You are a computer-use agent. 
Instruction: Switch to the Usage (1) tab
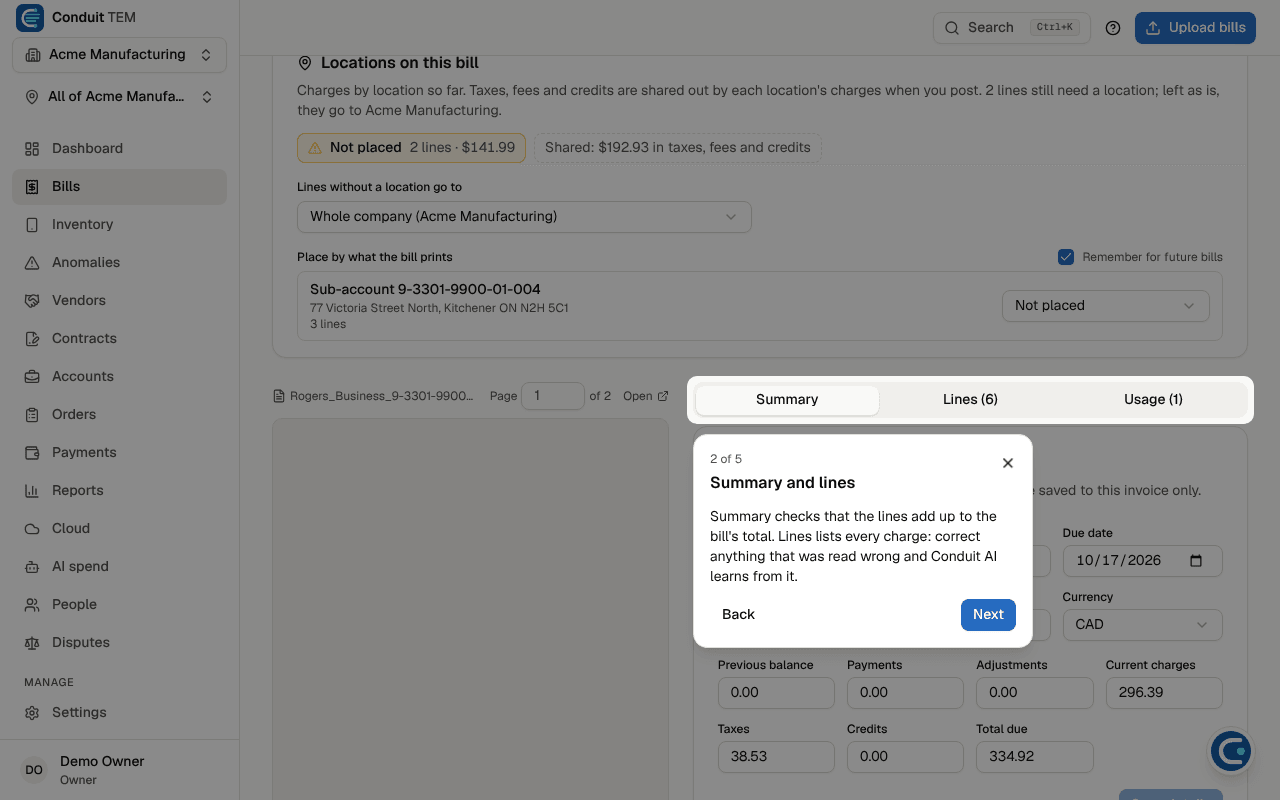coord(1153,400)
